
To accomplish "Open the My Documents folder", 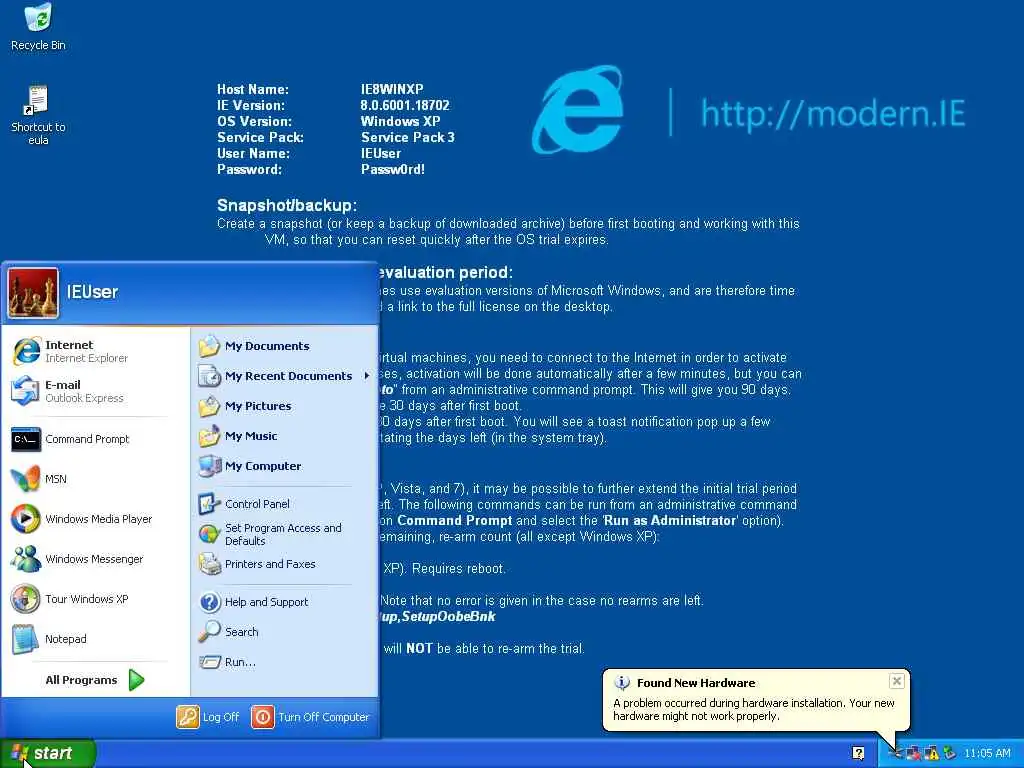I will [285, 346].
